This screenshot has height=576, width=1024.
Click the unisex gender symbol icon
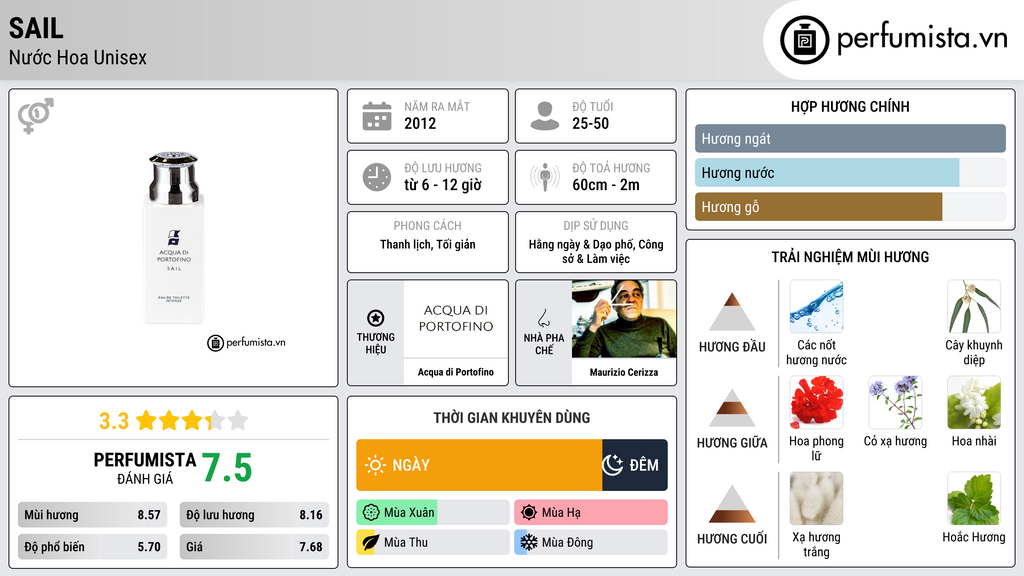tap(35, 116)
